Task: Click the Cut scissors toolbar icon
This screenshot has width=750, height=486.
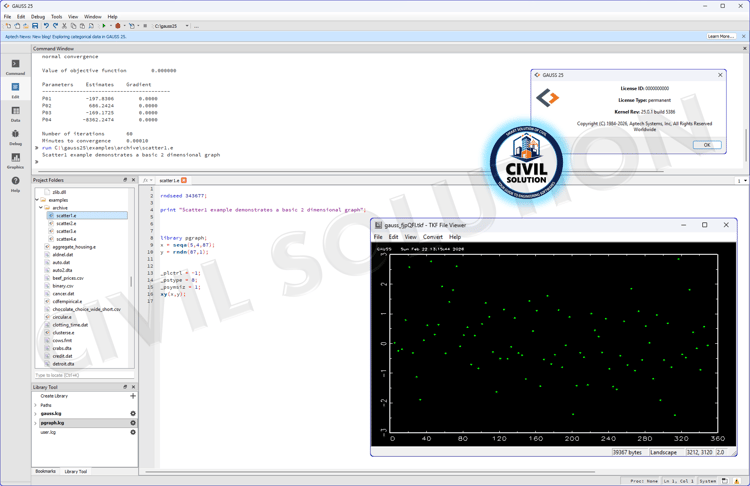Action: (65, 26)
